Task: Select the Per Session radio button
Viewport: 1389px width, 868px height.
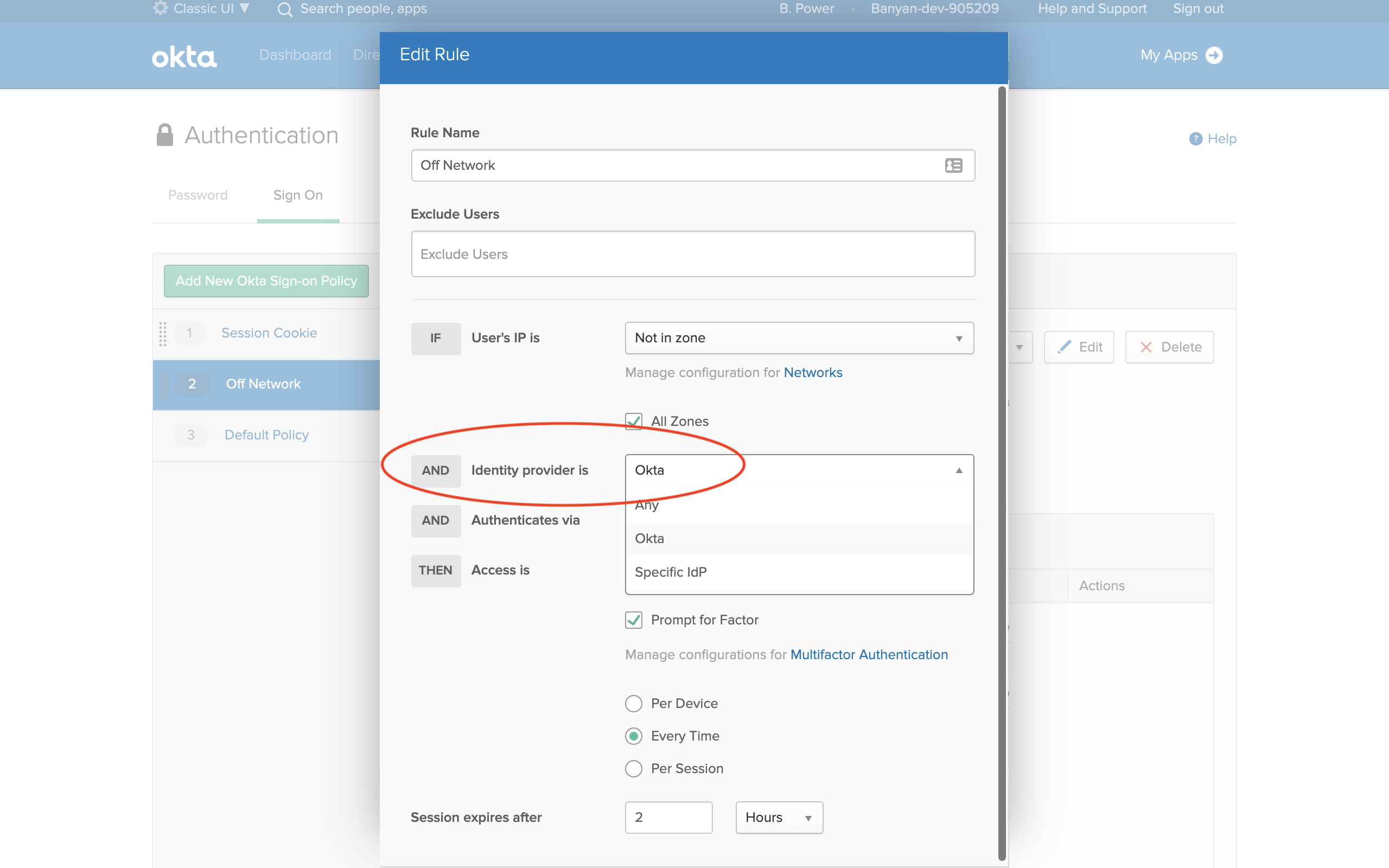Action: (634, 768)
